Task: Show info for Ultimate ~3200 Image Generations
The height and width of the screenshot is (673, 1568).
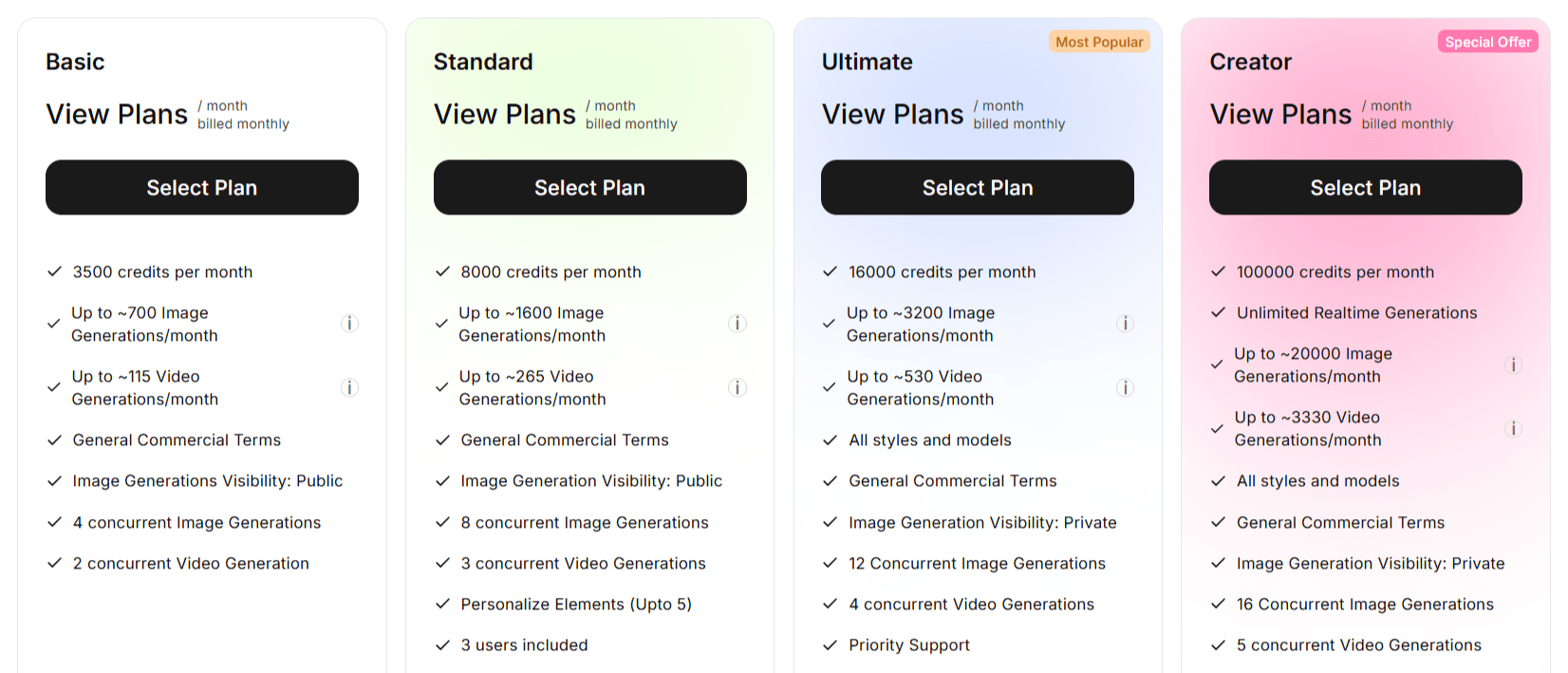Action: [1125, 324]
